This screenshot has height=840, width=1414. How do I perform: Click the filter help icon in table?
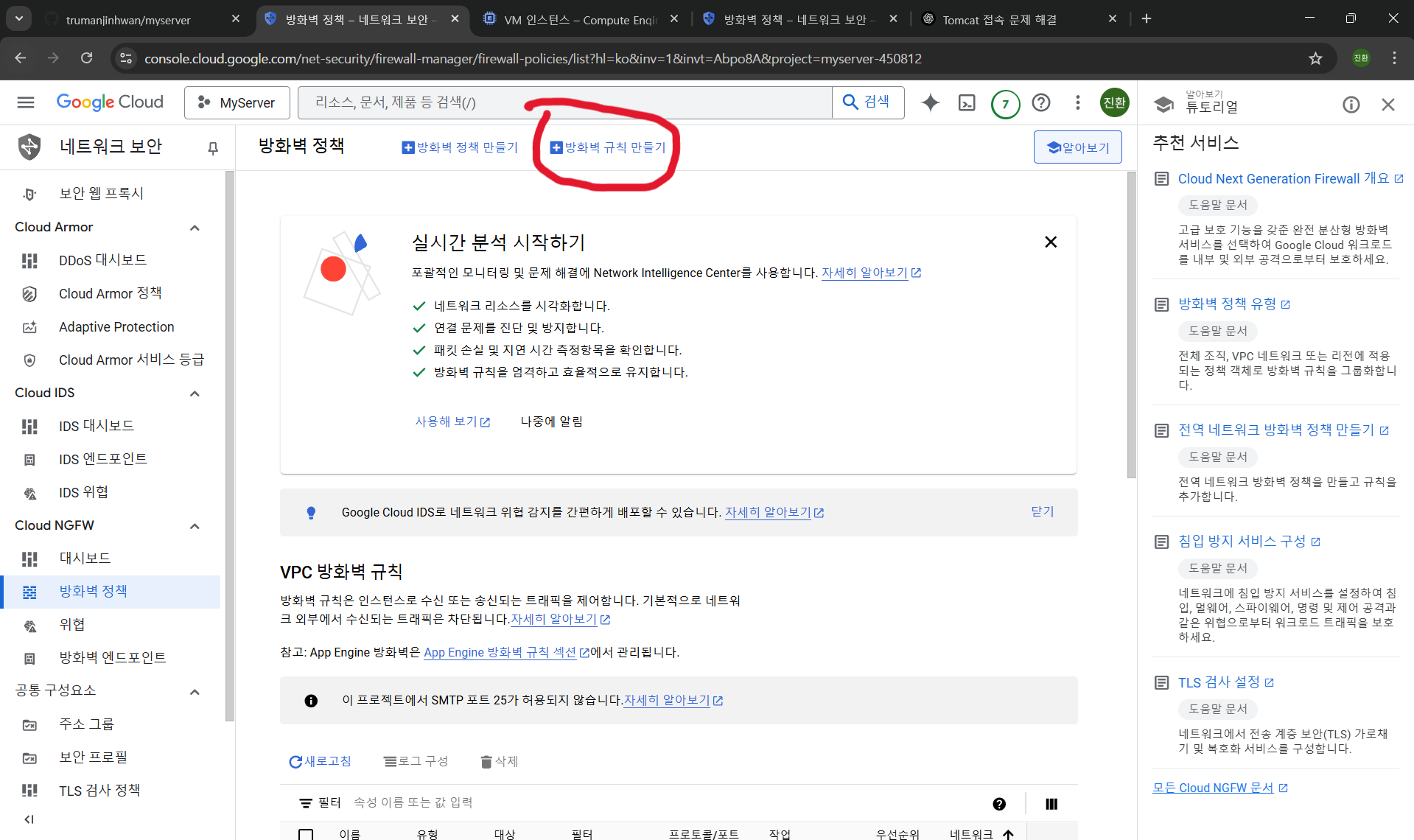coord(999,804)
